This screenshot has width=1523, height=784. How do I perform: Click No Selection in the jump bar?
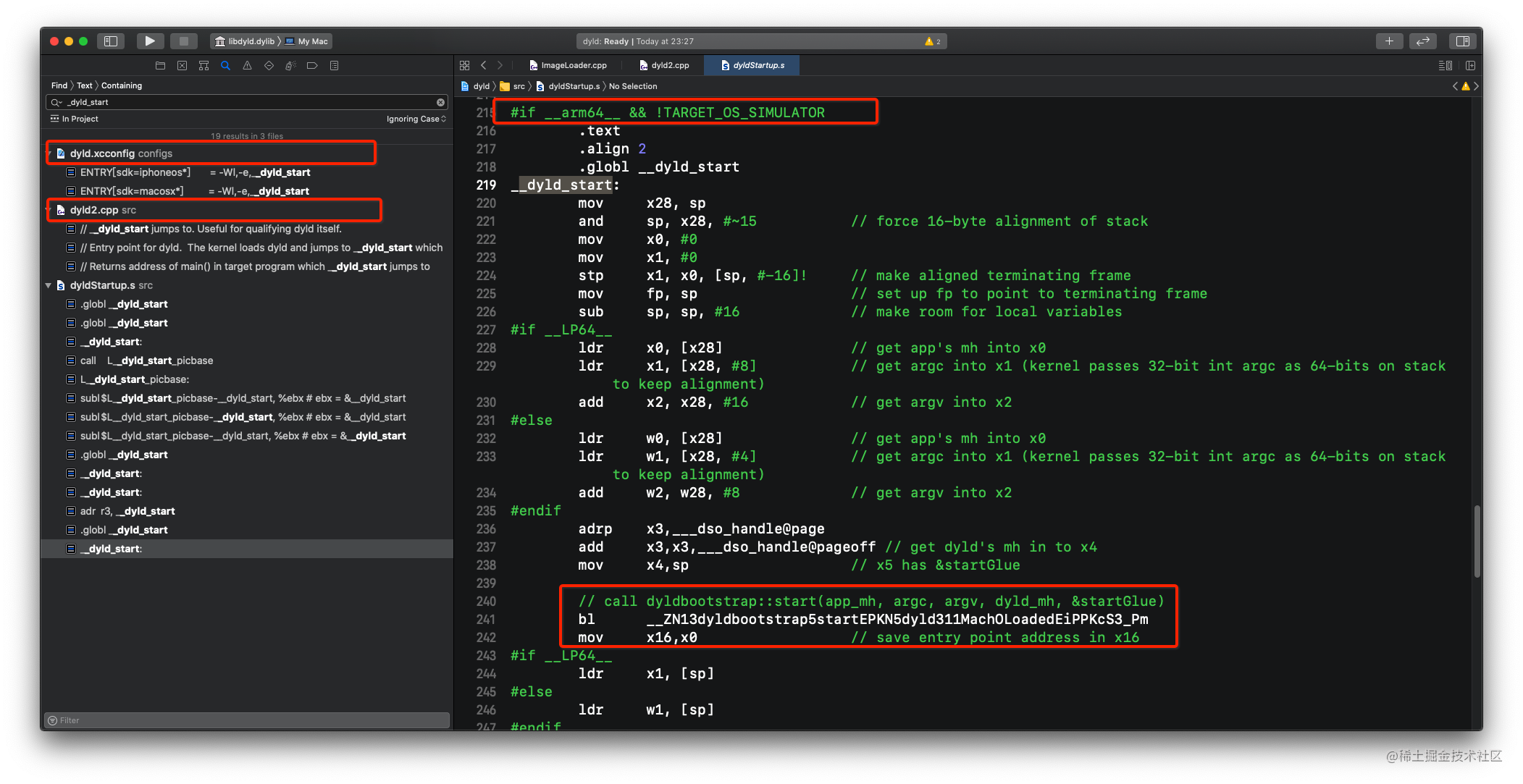tap(633, 86)
